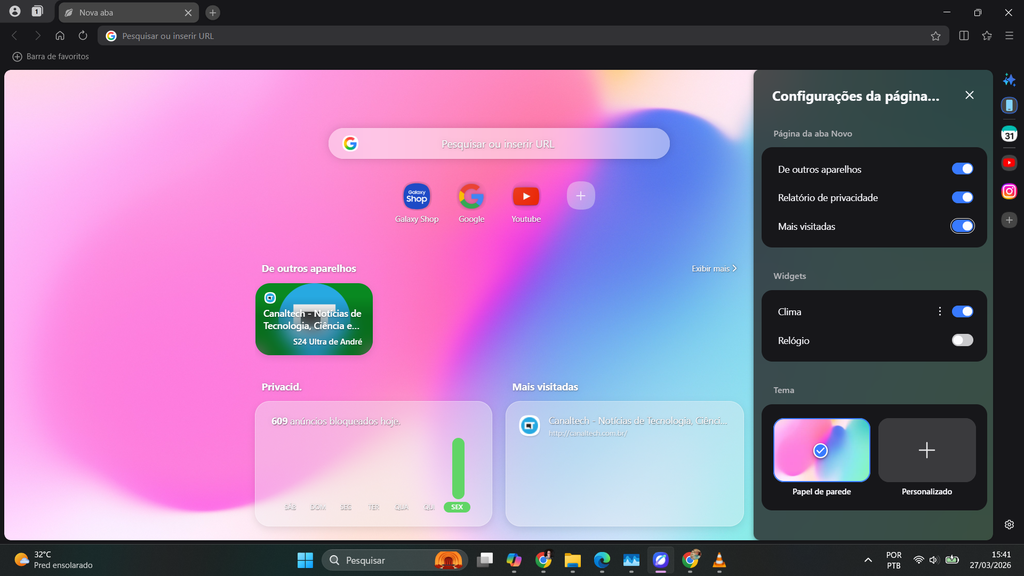Open the phone sidebar panel icon
The width and height of the screenshot is (1024, 576).
[1009, 106]
